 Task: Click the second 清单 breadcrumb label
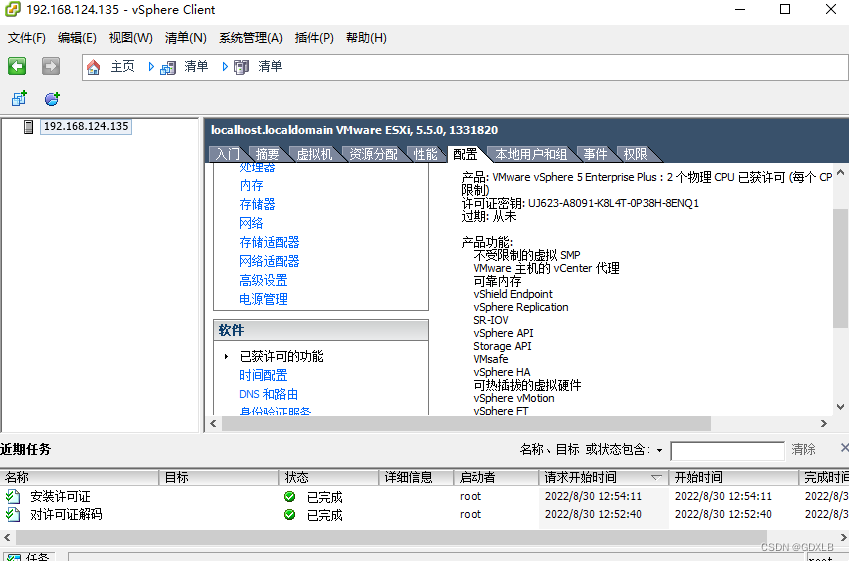tap(270, 67)
